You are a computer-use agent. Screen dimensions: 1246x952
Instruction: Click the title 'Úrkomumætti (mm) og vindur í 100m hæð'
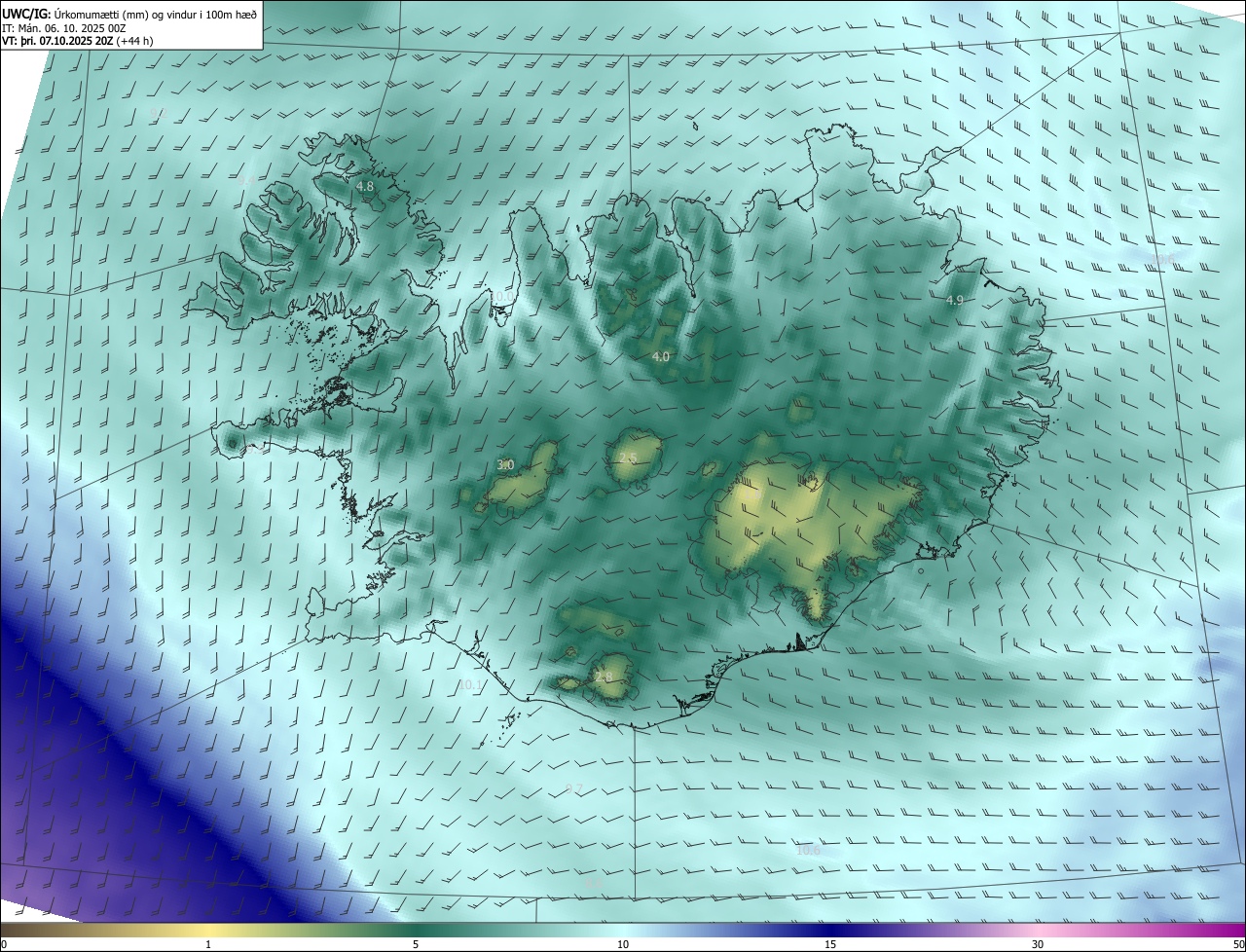pyautogui.click(x=154, y=14)
